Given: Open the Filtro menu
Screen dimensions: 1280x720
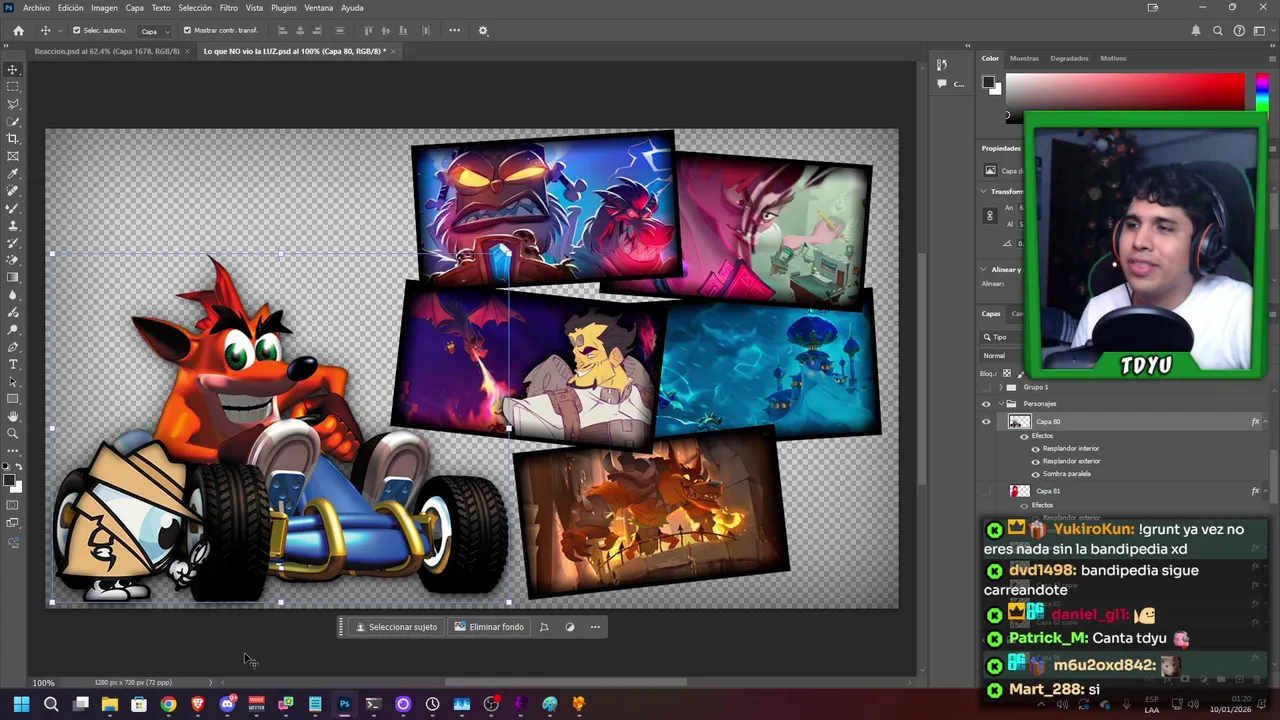Looking at the screenshot, I should click(x=229, y=8).
